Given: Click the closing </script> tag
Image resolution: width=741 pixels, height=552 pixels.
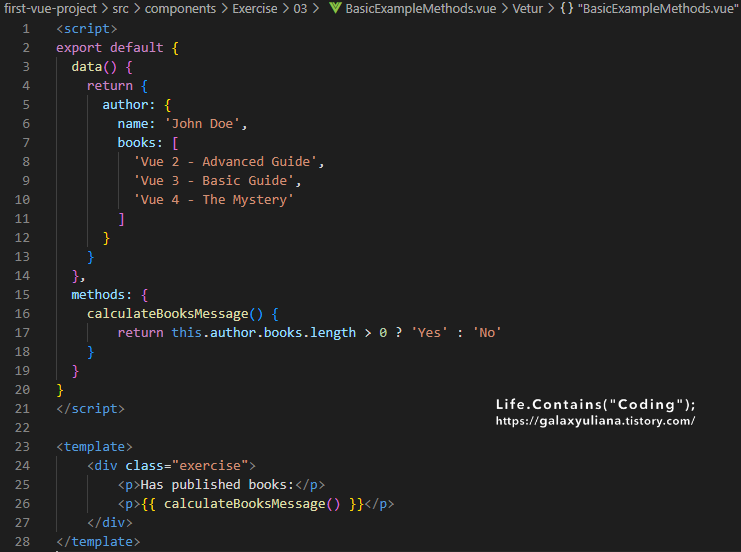Looking at the screenshot, I should click(x=90, y=409).
